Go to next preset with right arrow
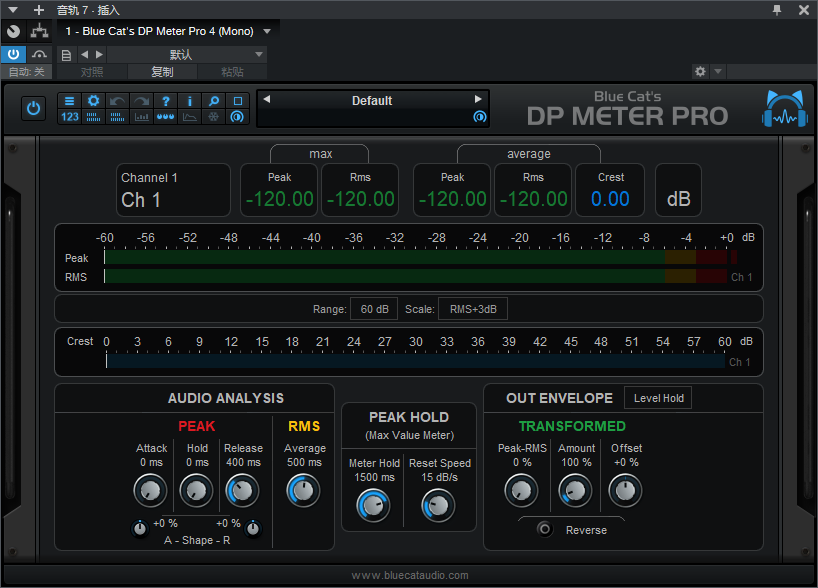 tap(478, 99)
